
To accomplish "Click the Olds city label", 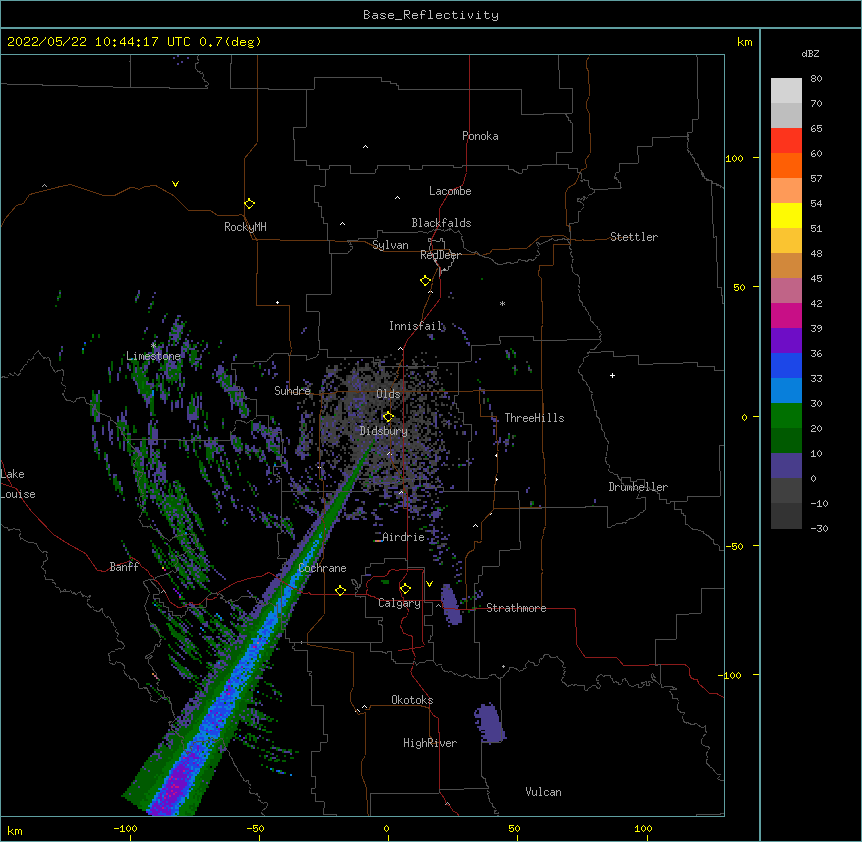I will (x=388, y=394).
